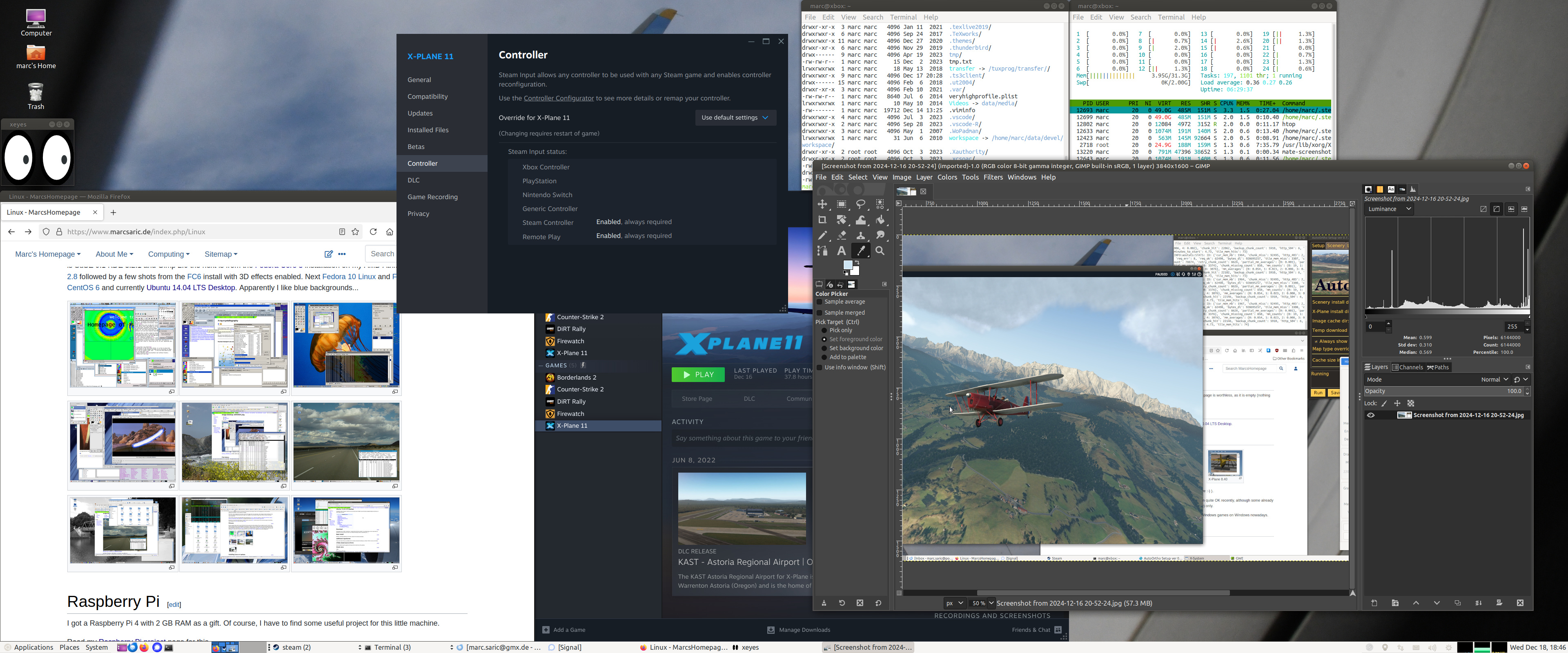Image resolution: width=1568 pixels, height=653 pixels.
Task: Select the Text tool
Action: point(841,251)
